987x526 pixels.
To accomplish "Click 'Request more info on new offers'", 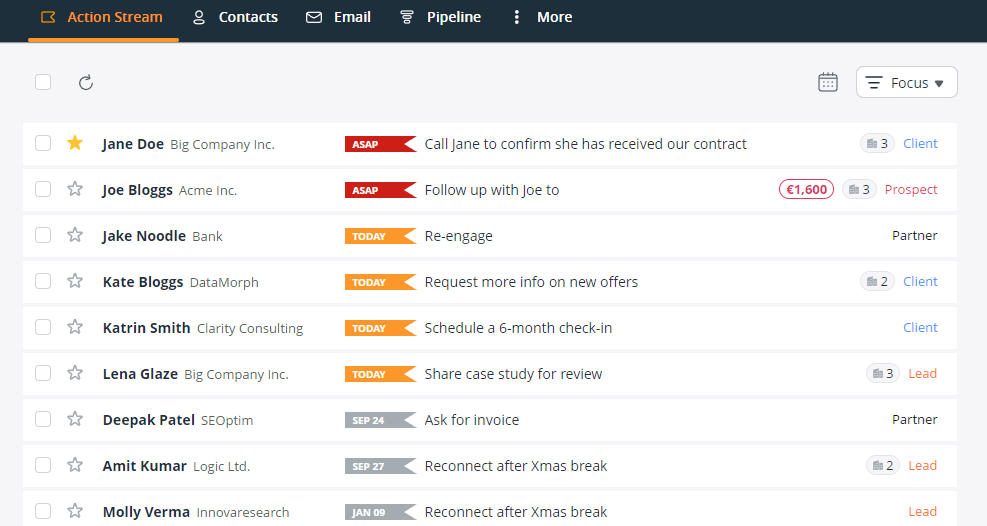I will pos(531,282).
